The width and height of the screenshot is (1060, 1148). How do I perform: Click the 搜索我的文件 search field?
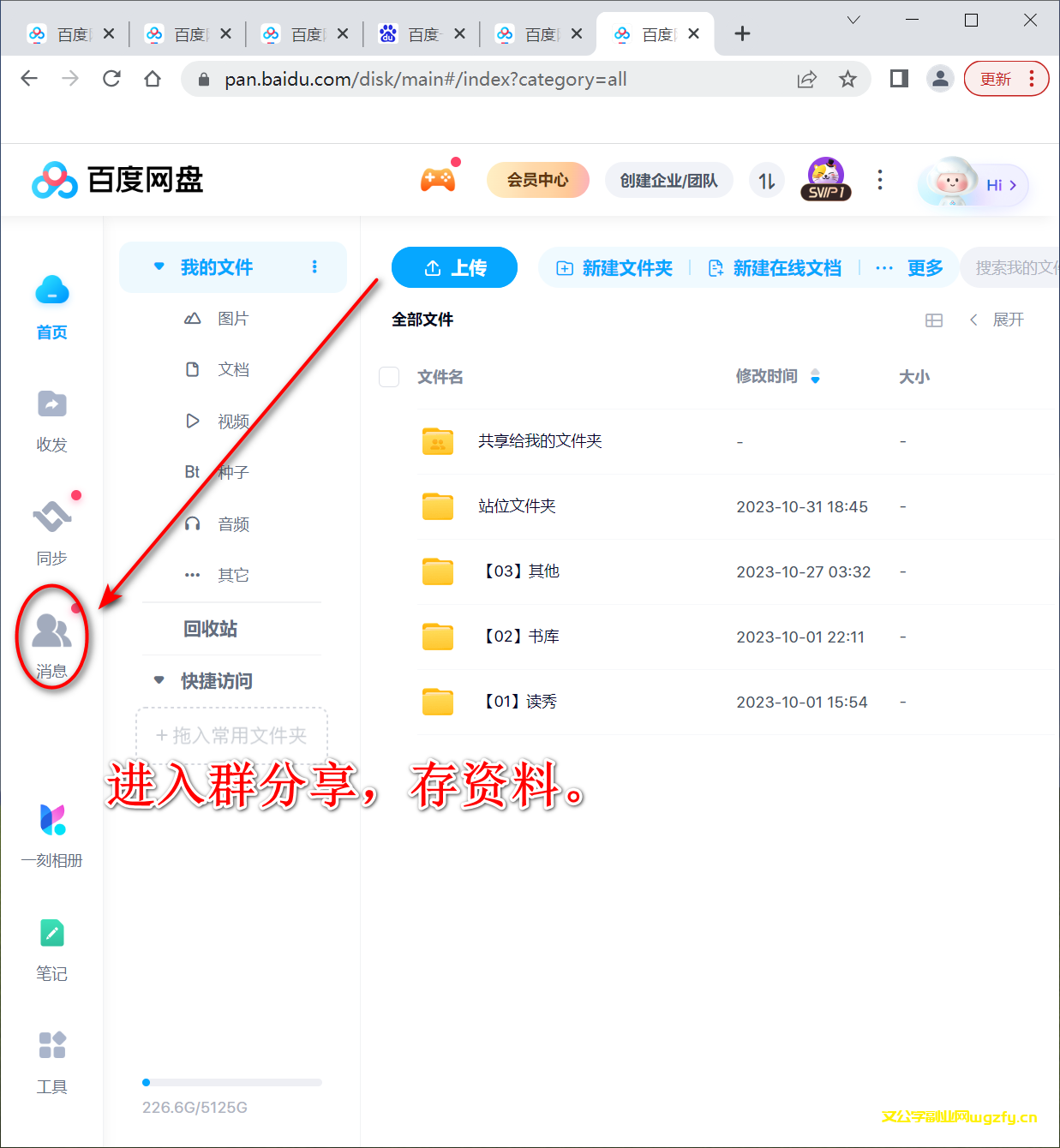point(1010,267)
